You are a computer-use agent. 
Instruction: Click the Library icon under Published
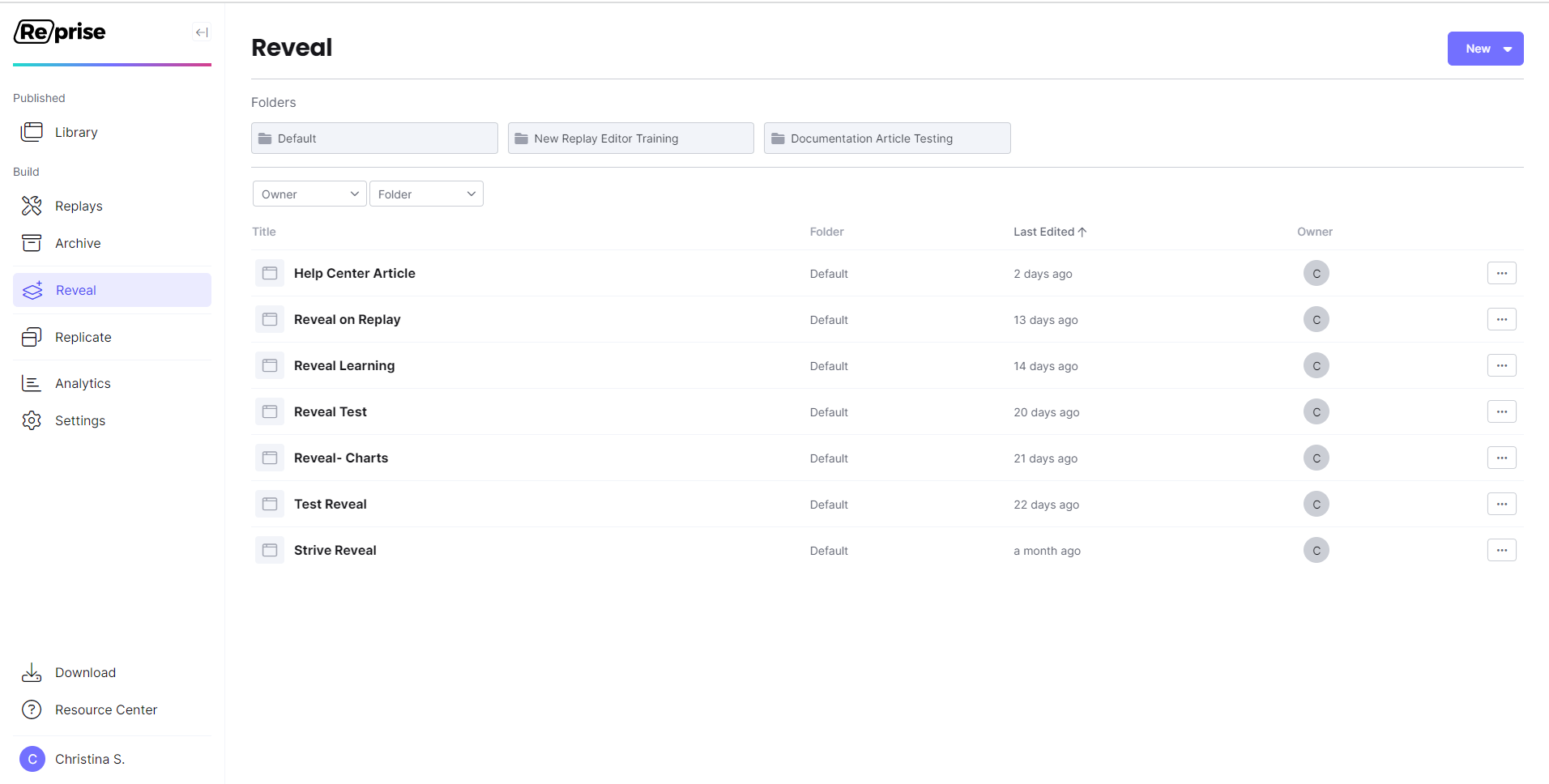pos(31,131)
